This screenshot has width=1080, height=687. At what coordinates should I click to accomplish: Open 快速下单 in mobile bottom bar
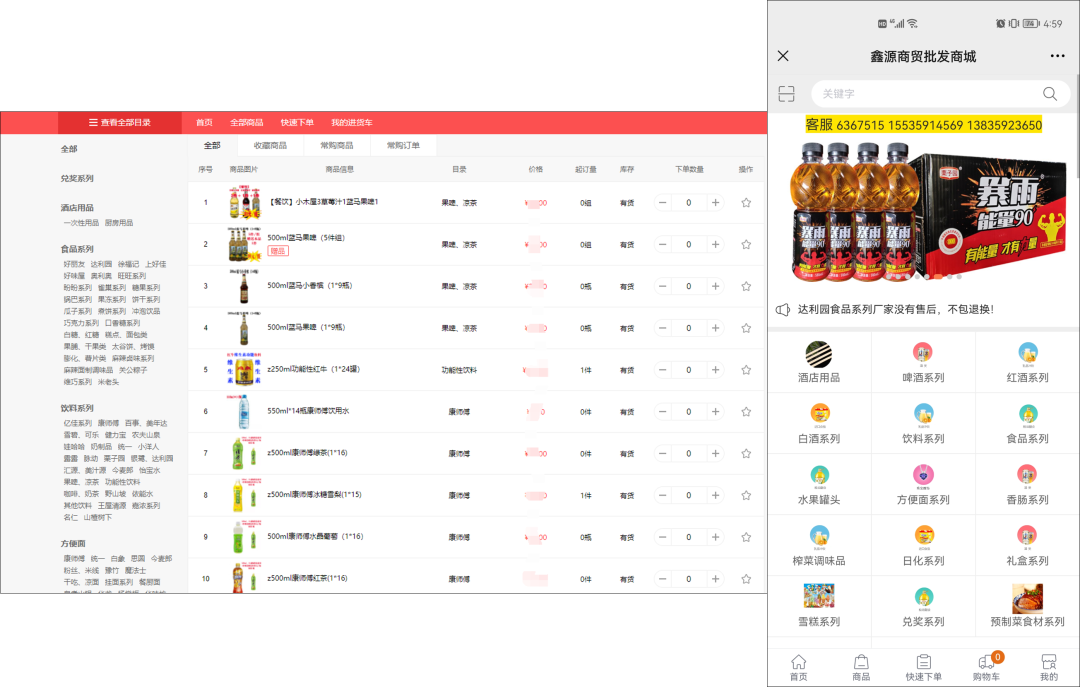(x=924, y=668)
